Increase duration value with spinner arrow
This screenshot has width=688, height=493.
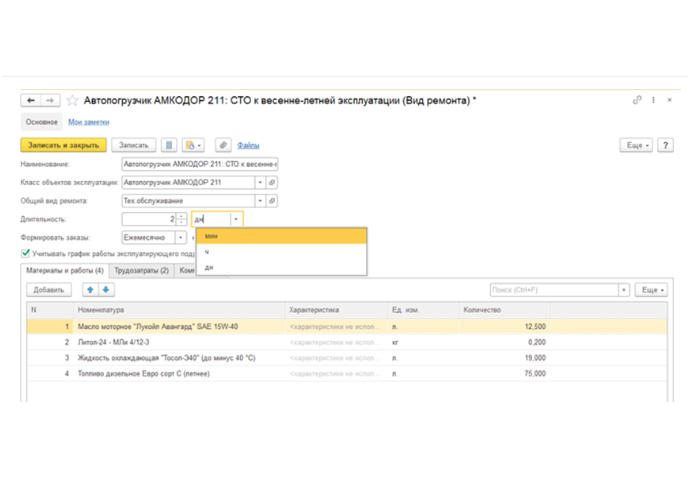pyautogui.click(x=181, y=216)
